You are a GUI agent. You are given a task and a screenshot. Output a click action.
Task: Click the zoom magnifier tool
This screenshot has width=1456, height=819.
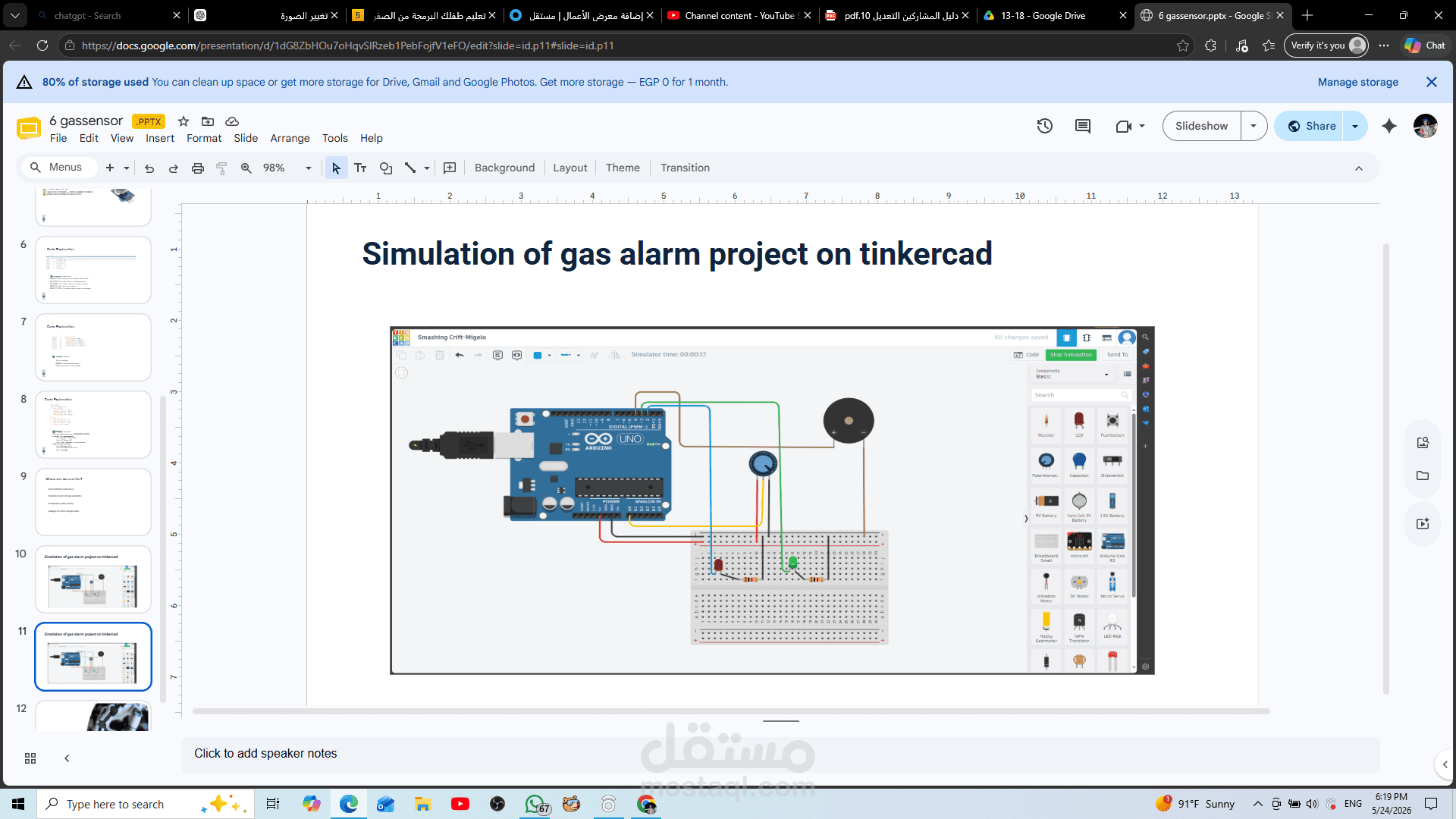point(246,168)
